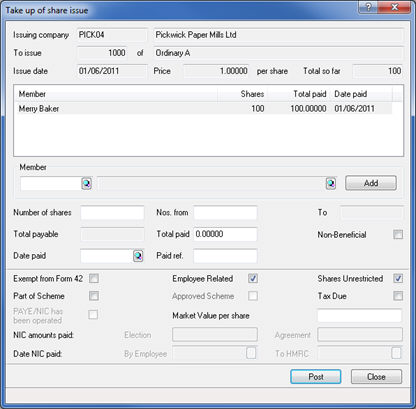This screenshot has width=416, height=409.
Task: Open member name search lookup icon
Action: (331, 183)
